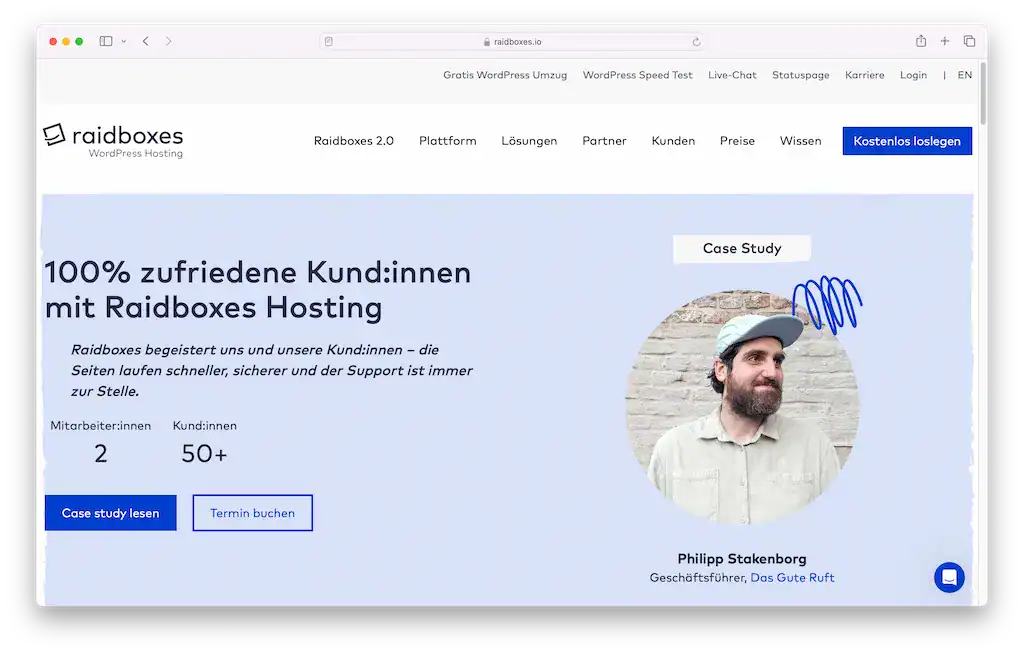Focus the raidboxes.io address bar
Screen dimensions: 1024x654
click(x=512, y=42)
